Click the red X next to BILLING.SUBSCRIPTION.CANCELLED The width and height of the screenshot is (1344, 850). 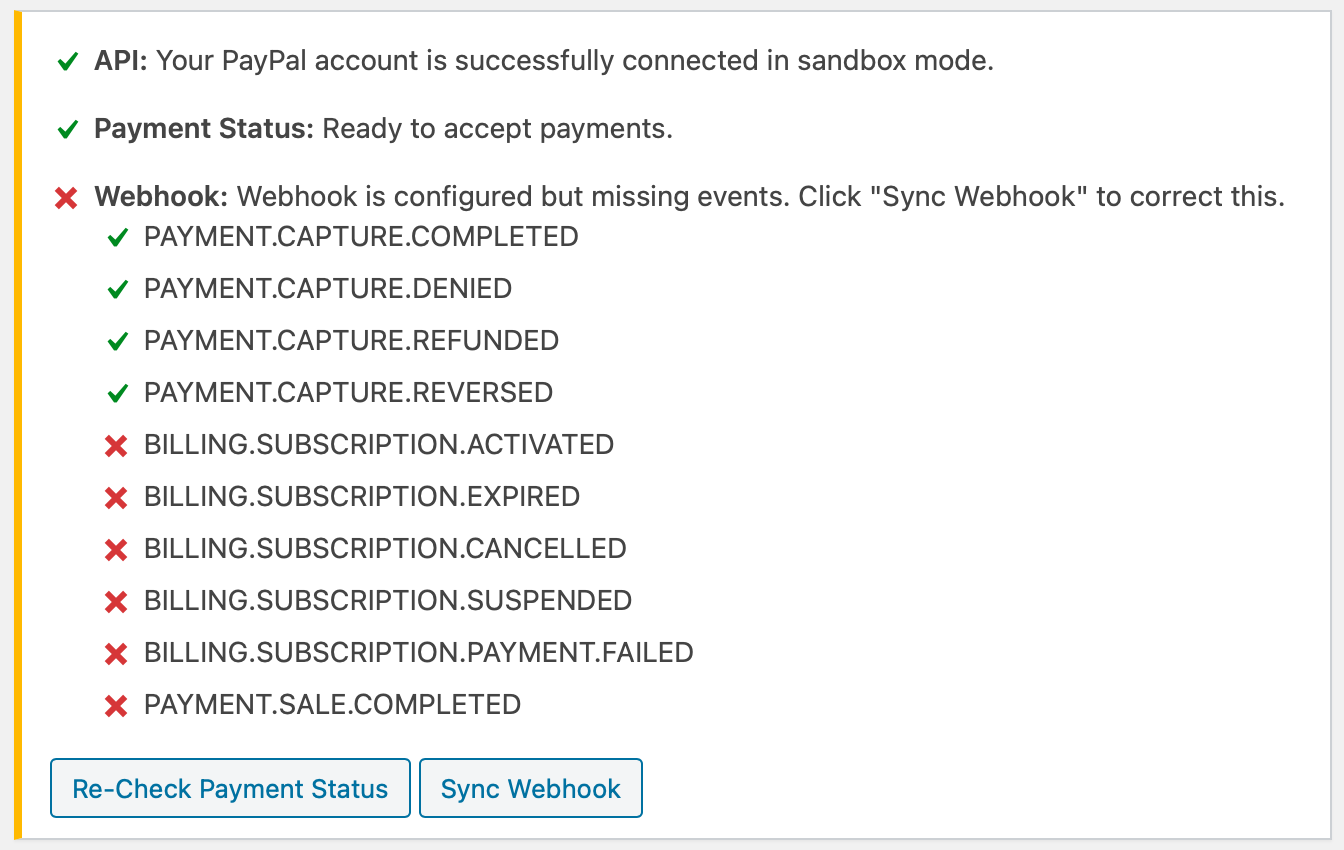(x=116, y=550)
